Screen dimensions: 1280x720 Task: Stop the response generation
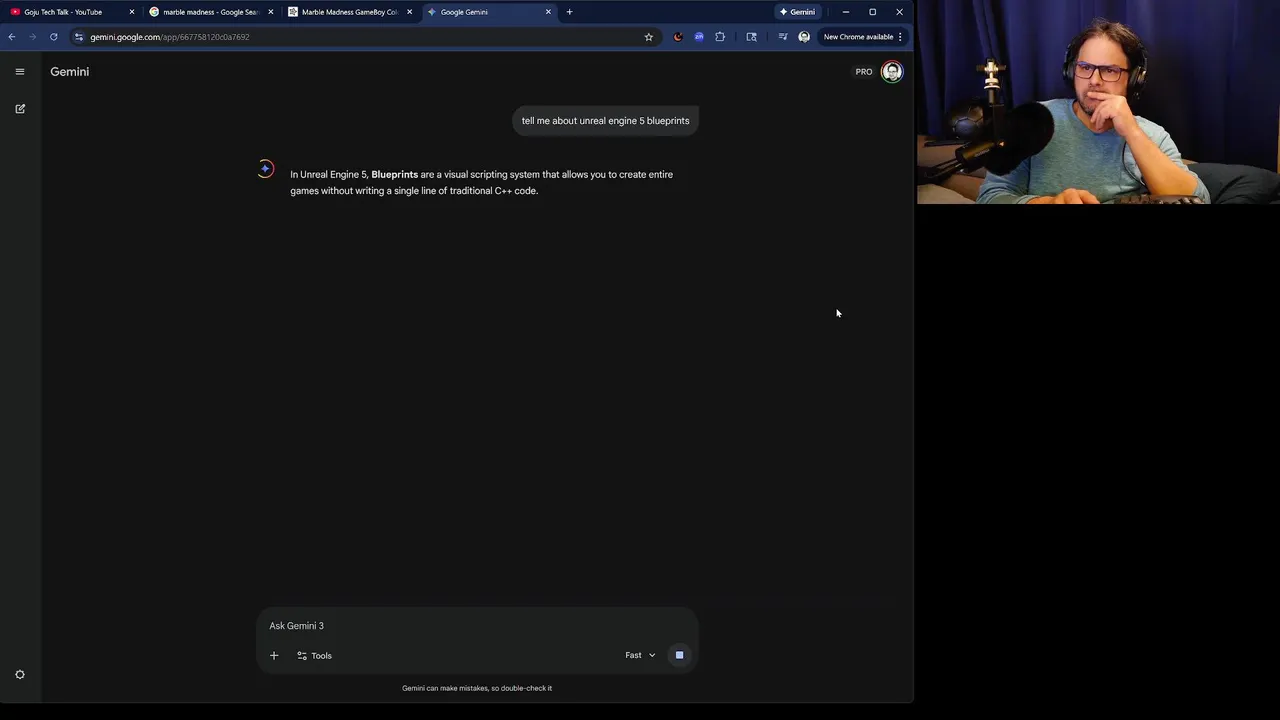click(x=679, y=656)
